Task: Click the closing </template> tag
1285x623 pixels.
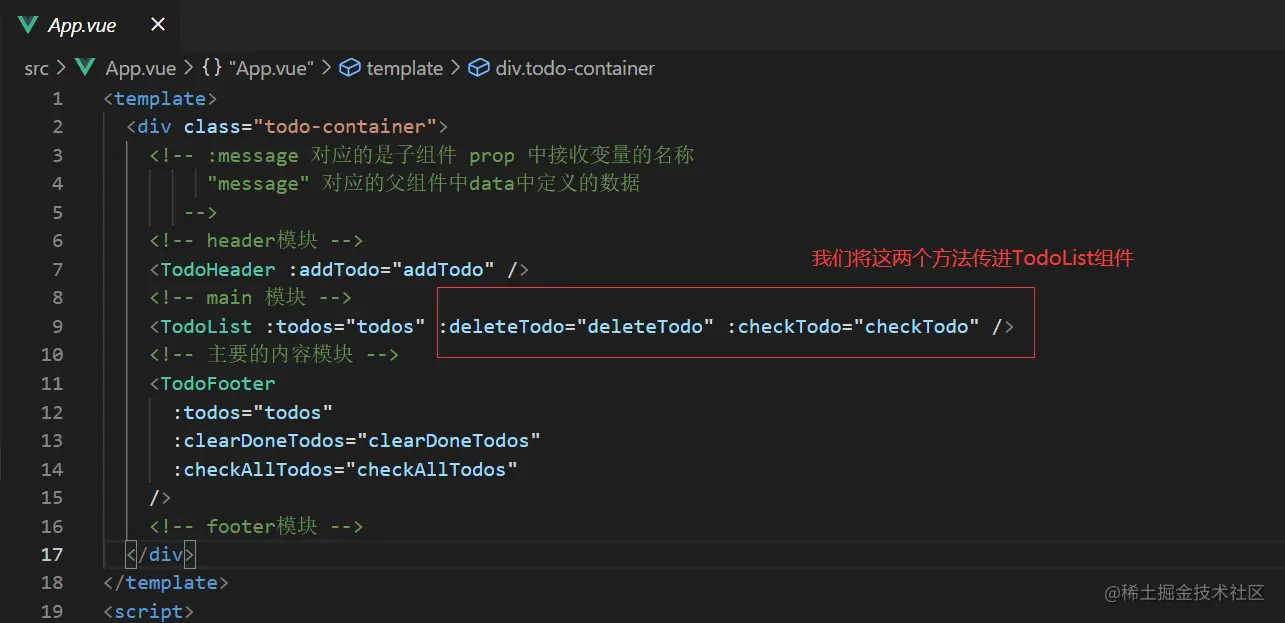Action: tap(166, 582)
